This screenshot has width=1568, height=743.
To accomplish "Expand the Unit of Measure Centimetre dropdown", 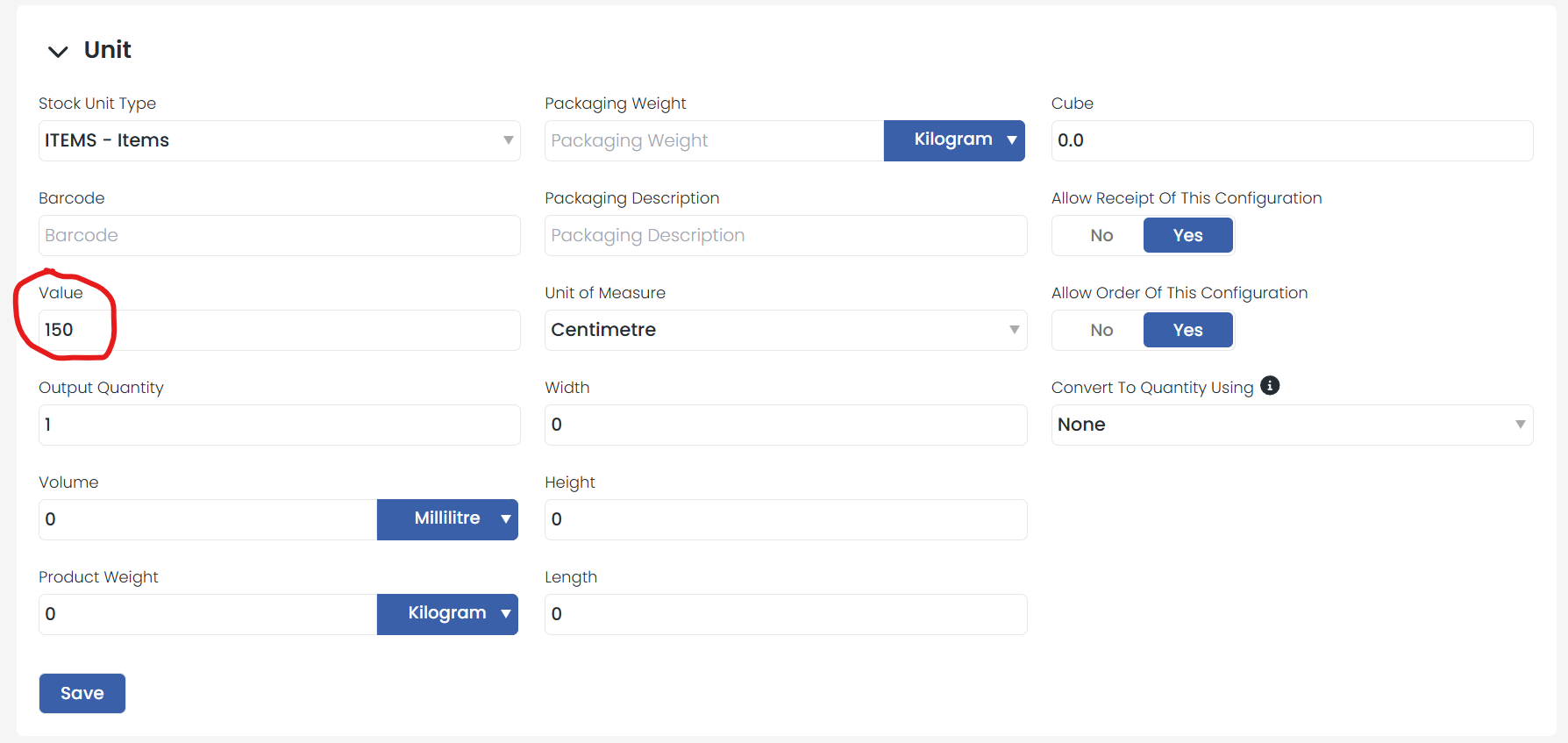I will (x=785, y=330).
